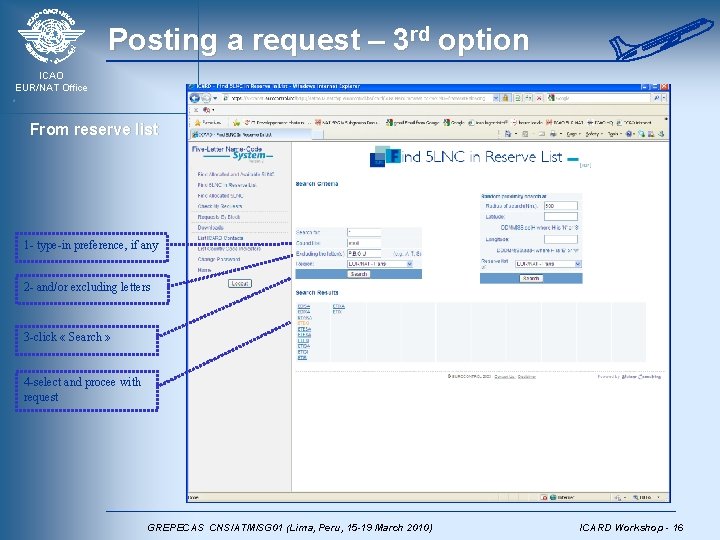Expand the address bar URL history dropdown
The height and width of the screenshot is (540, 720).
(496, 98)
